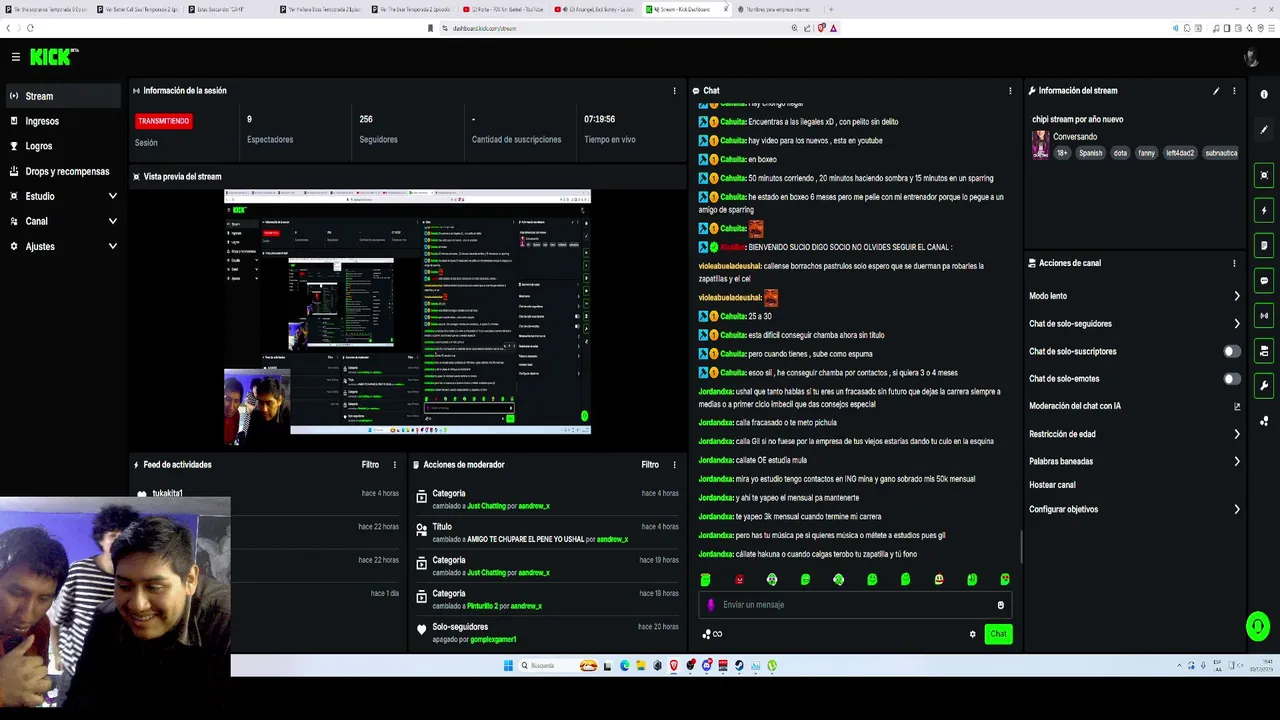The width and height of the screenshot is (1280, 720).
Task: Focus the Enviar un mensaje input
Action: (853, 605)
